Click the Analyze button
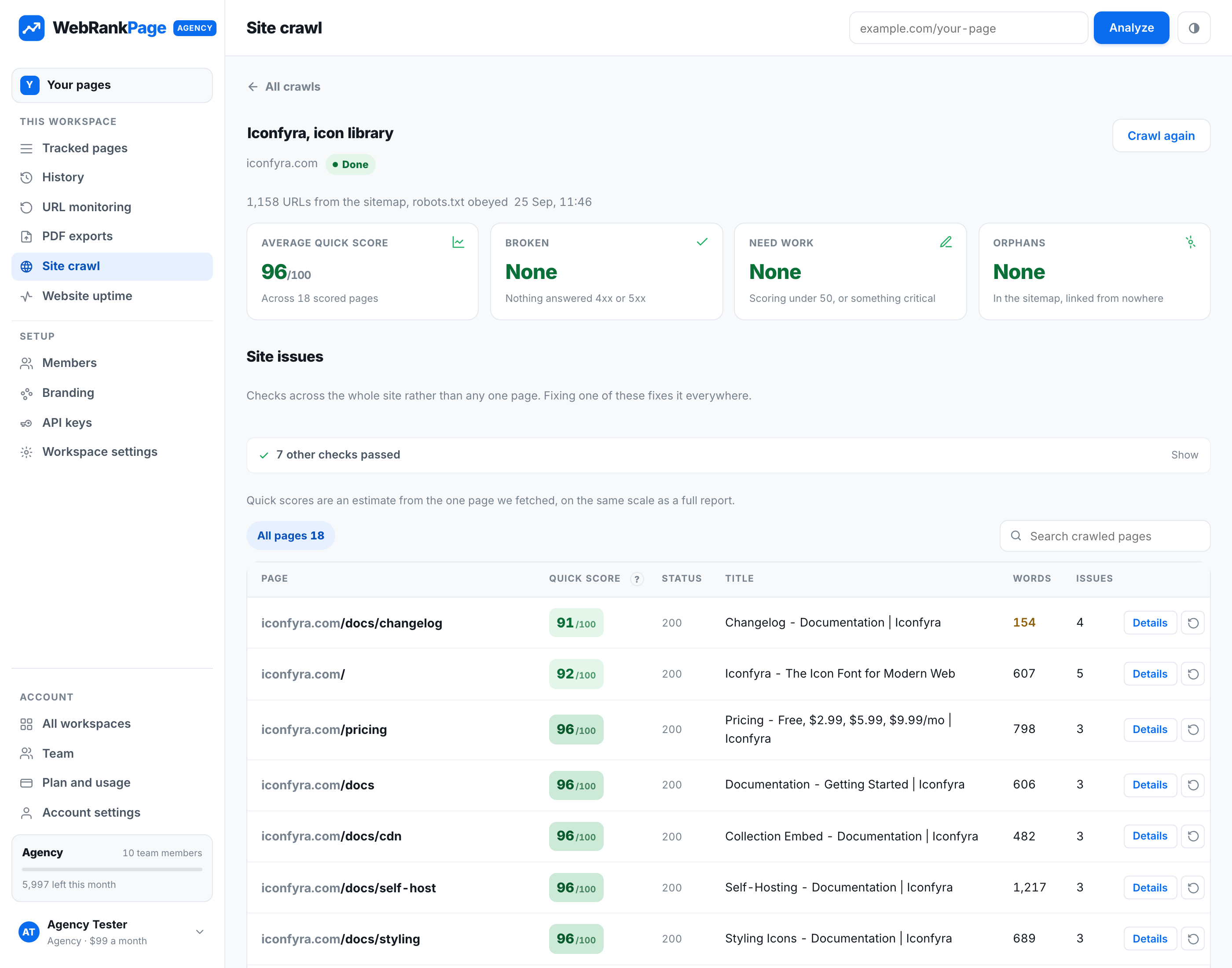 click(1131, 28)
